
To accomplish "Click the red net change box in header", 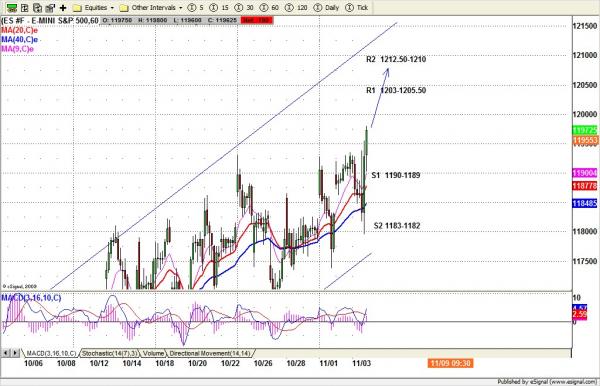I will coord(256,20).
